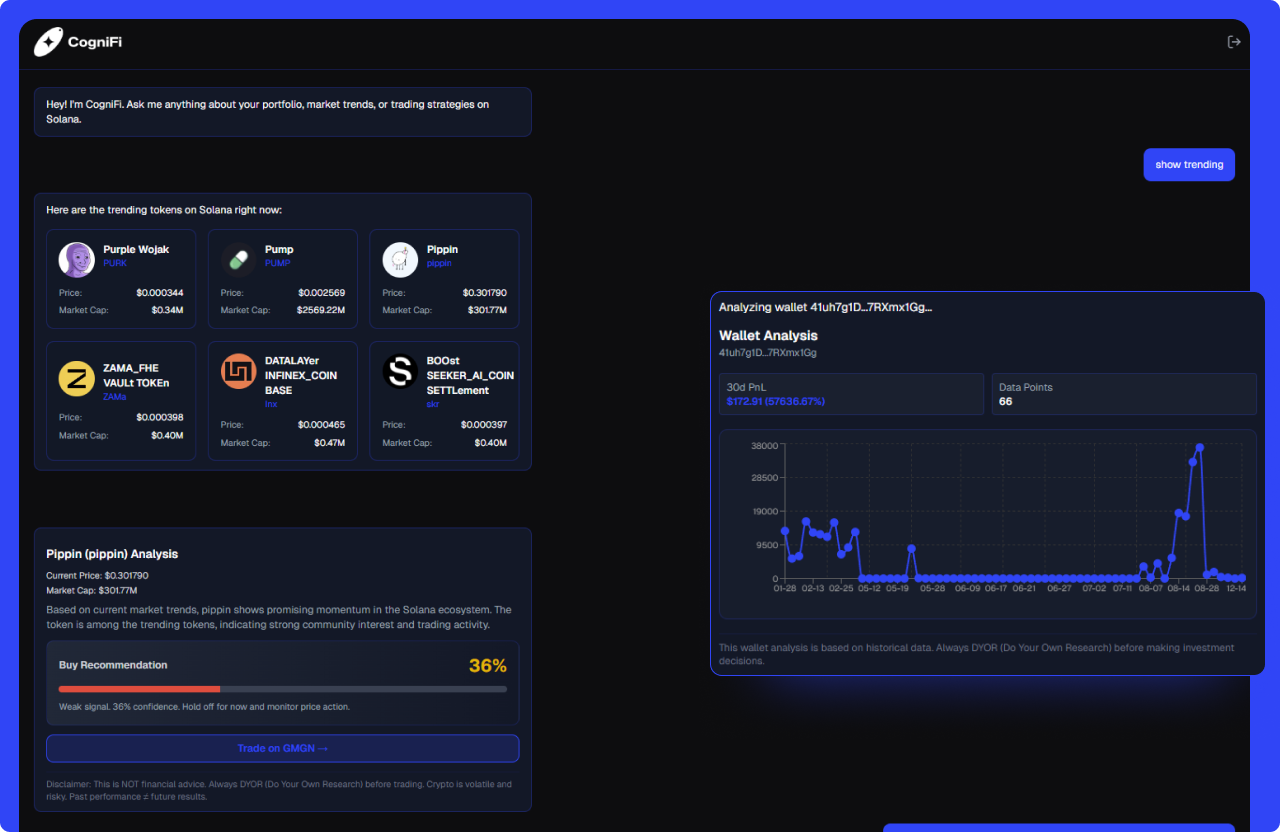Viewport: 1280px width, 832px height.
Task: Click the Buy Recommendation progress bar
Action: (282, 689)
